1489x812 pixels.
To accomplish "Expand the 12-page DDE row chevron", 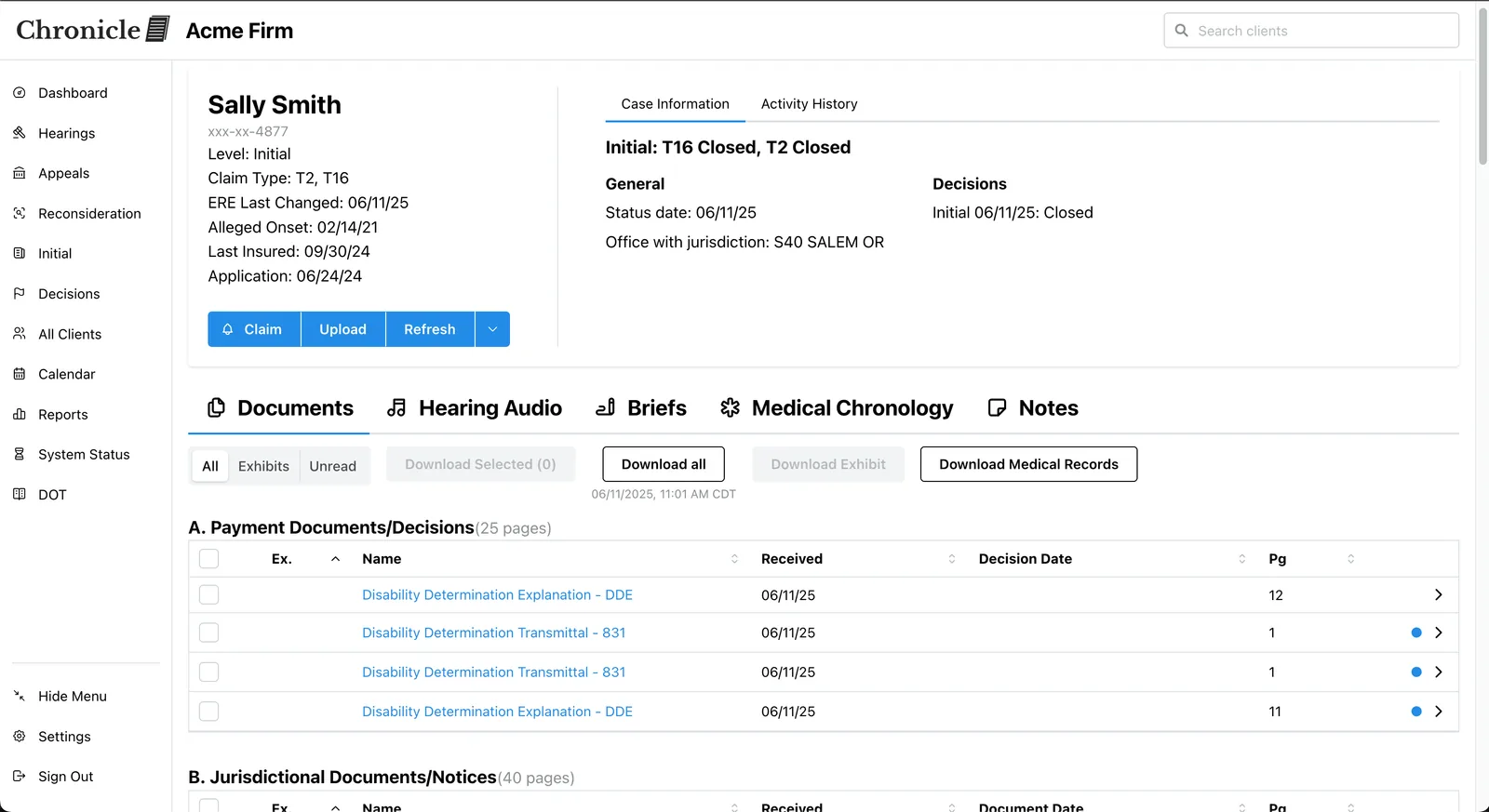I will click(x=1438, y=595).
